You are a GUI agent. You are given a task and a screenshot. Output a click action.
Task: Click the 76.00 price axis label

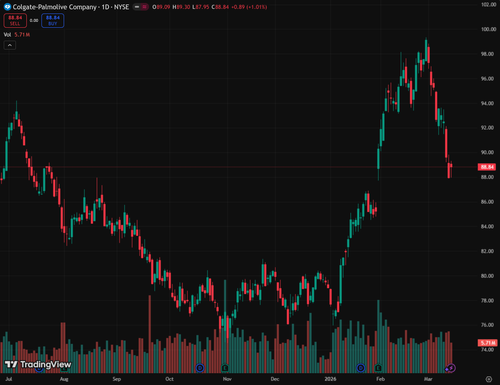coord(487,325)
